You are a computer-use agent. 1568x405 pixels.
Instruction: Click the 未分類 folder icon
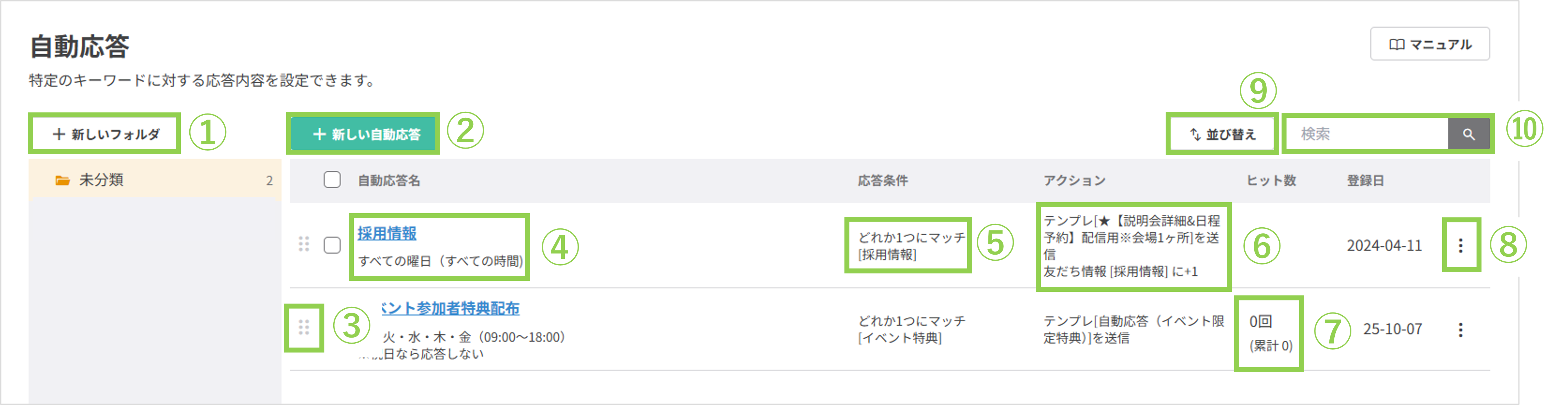click(x=62, y=180)
